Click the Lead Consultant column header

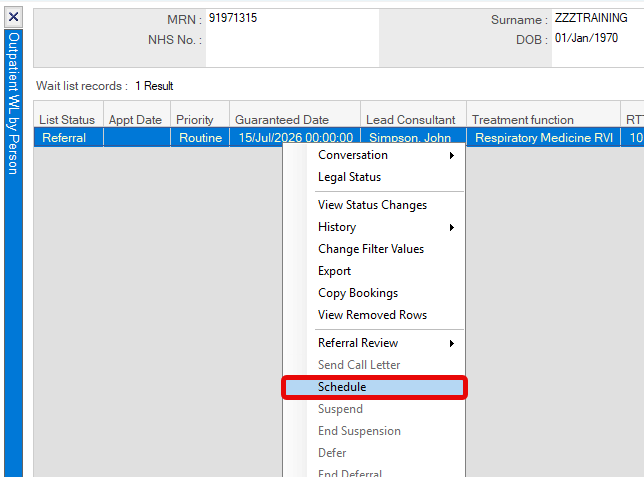[x=412, y=120]
